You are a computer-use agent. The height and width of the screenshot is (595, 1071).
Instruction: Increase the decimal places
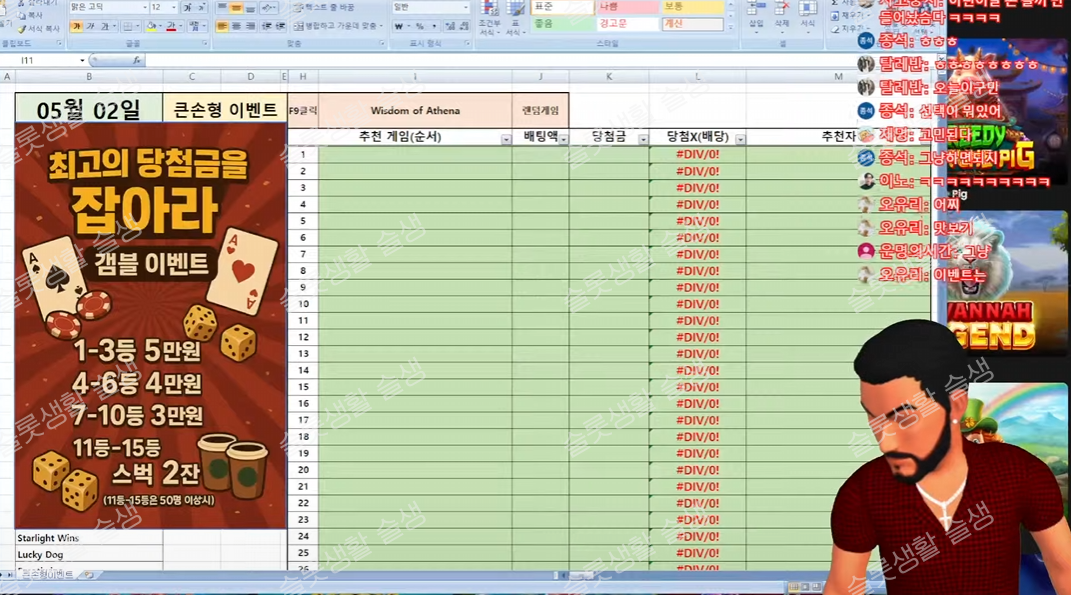click(451, 27)
